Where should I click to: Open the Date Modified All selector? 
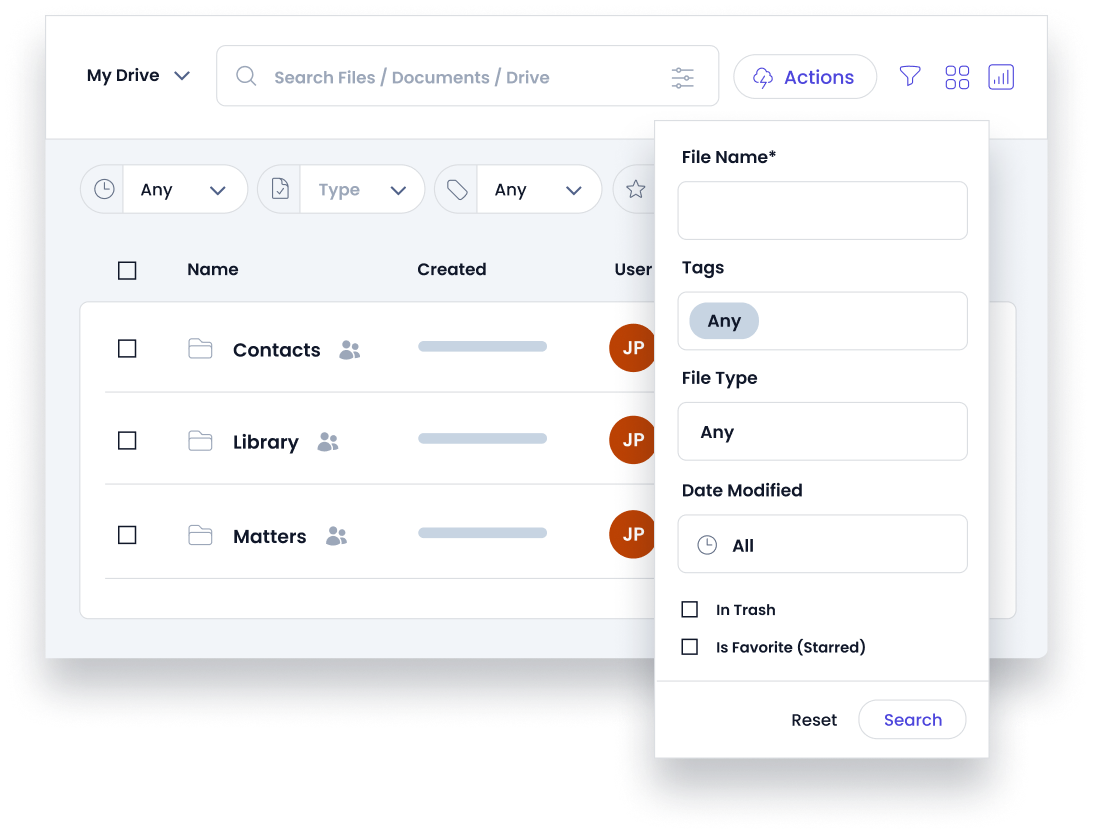click(x=822, y=545)
